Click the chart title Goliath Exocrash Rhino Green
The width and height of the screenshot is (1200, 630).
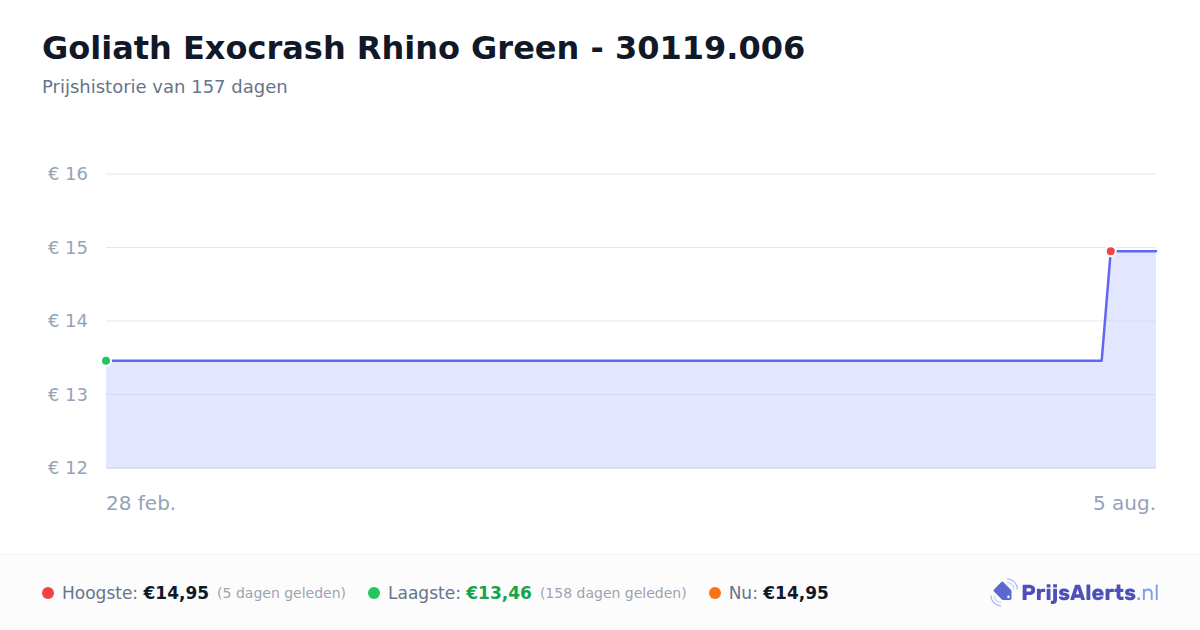[310, 48]
